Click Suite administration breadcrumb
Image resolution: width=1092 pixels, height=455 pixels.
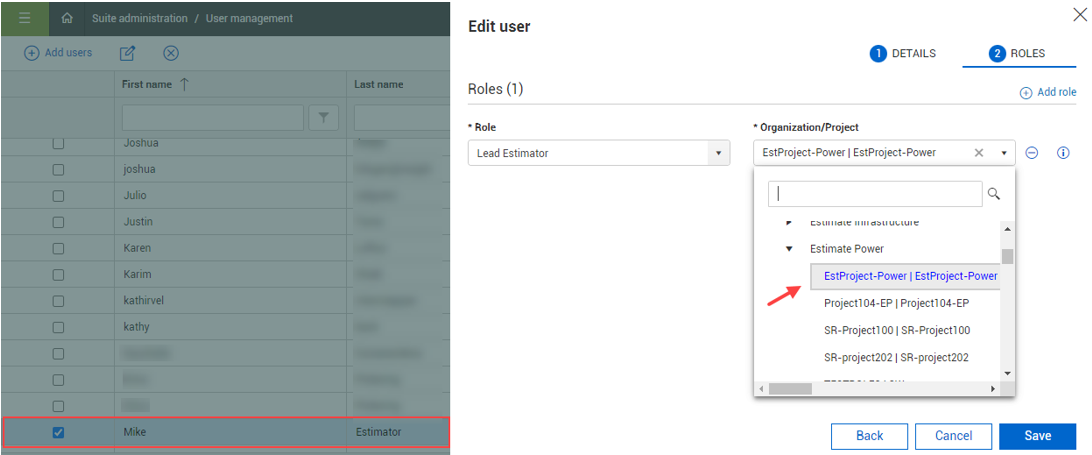pos(139,19)
